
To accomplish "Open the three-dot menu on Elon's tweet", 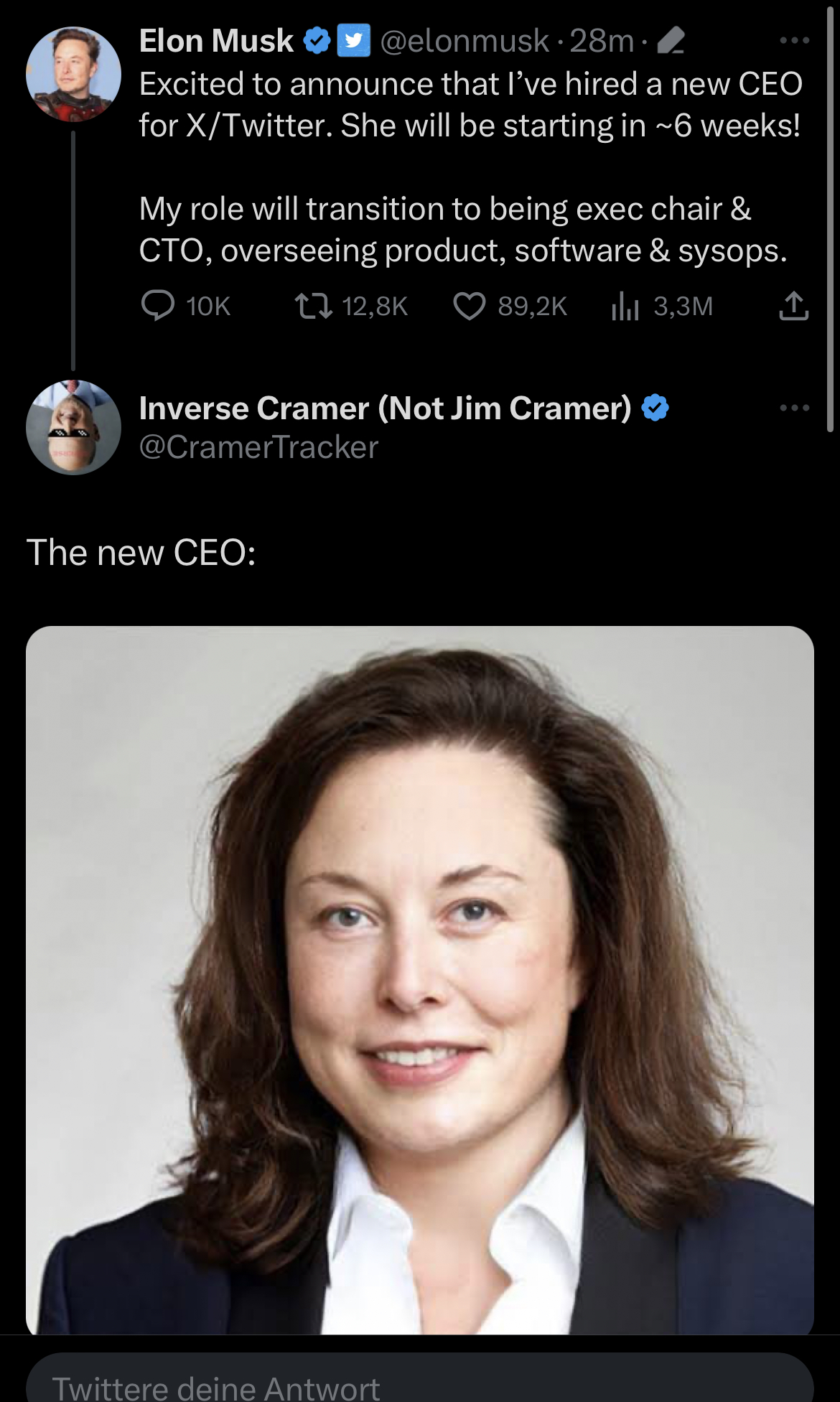I will (x=794, y=41).
